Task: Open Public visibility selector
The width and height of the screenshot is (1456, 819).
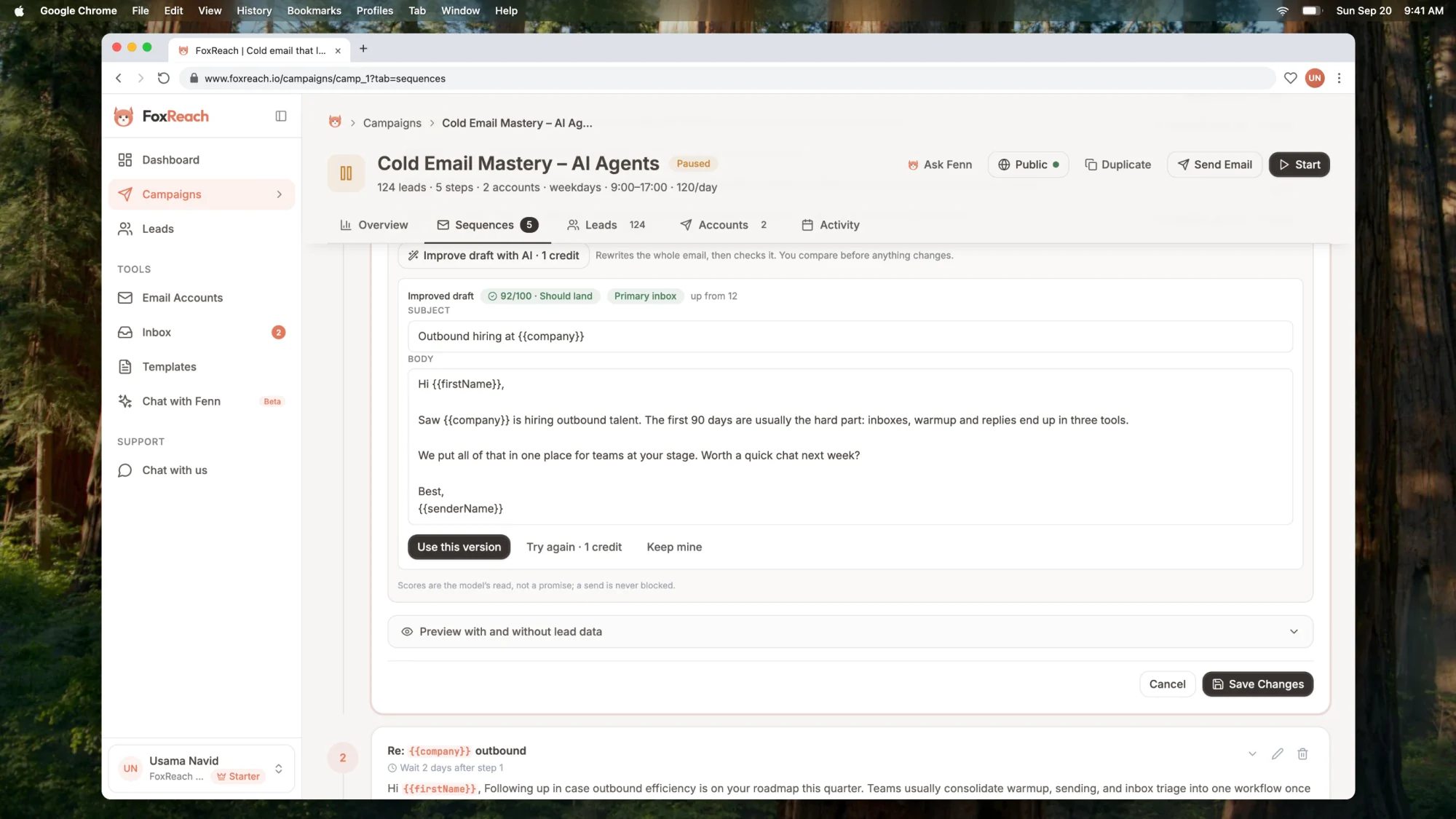Action: (x=1028, y=165)
